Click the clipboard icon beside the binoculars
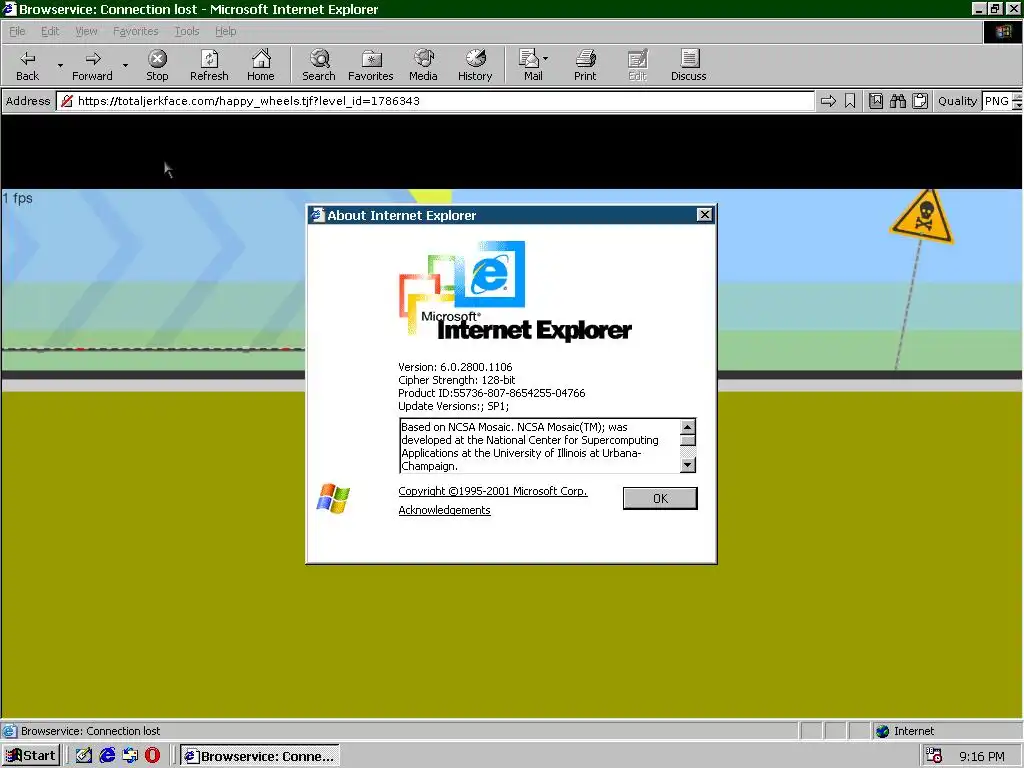The height and width of the screenshot is (768, 1024). tap(920, 101)
